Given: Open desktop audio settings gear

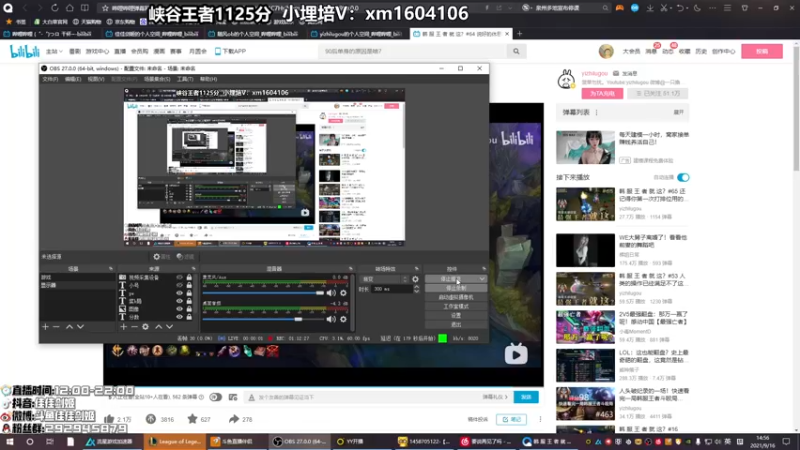Looking at the screenshot, I should point(343,319).
